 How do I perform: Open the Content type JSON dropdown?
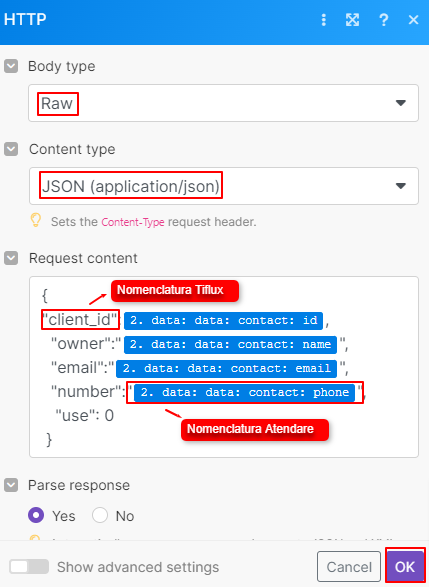point(224,186)
